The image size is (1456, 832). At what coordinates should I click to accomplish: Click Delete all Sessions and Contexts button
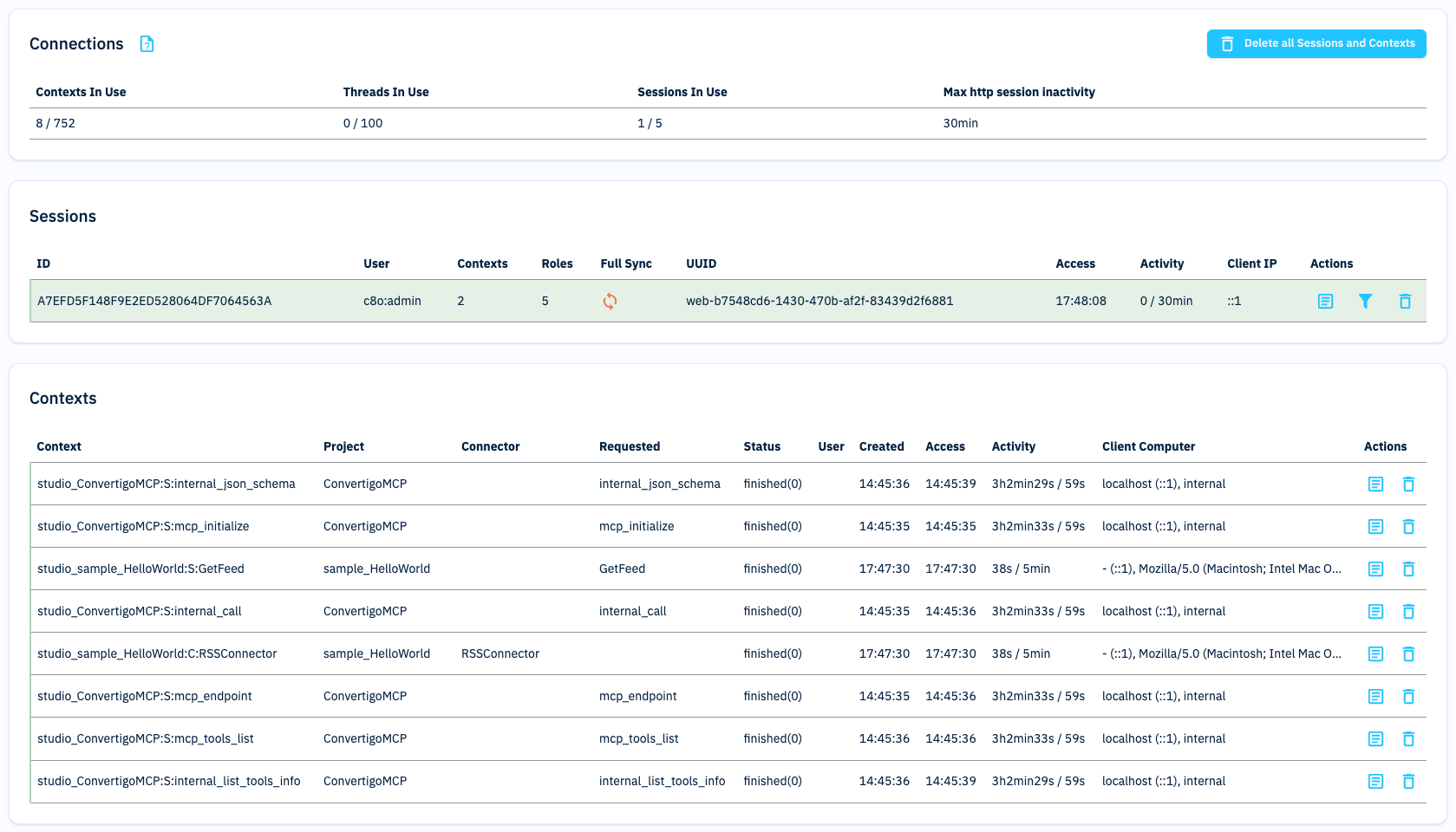tap(1316, 43)
